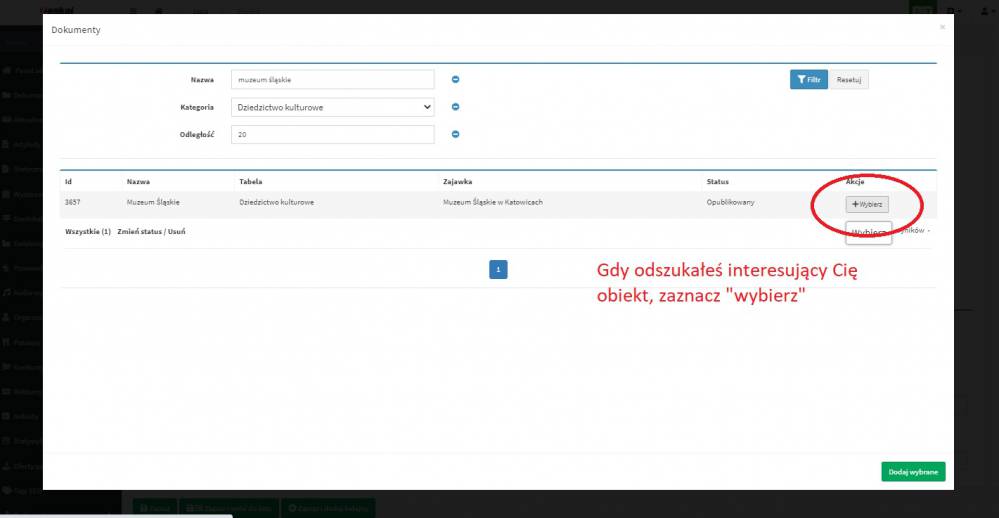Remove the Nazwa filter with its minus icon
This screenshot has width=999, height=518.
tap(455, 80)
